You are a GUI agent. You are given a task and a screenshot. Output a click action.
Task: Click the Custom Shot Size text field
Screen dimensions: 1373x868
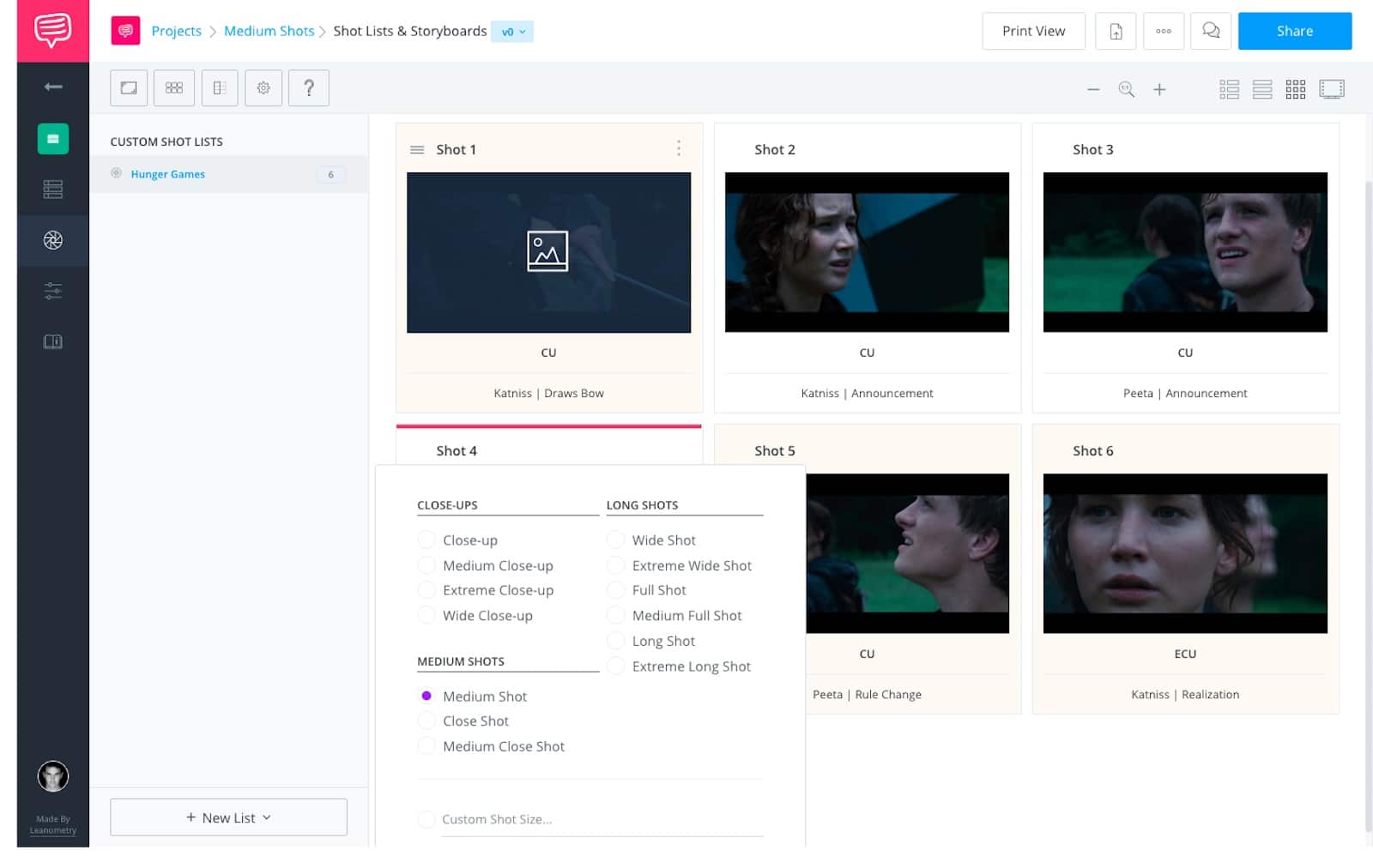602,820
